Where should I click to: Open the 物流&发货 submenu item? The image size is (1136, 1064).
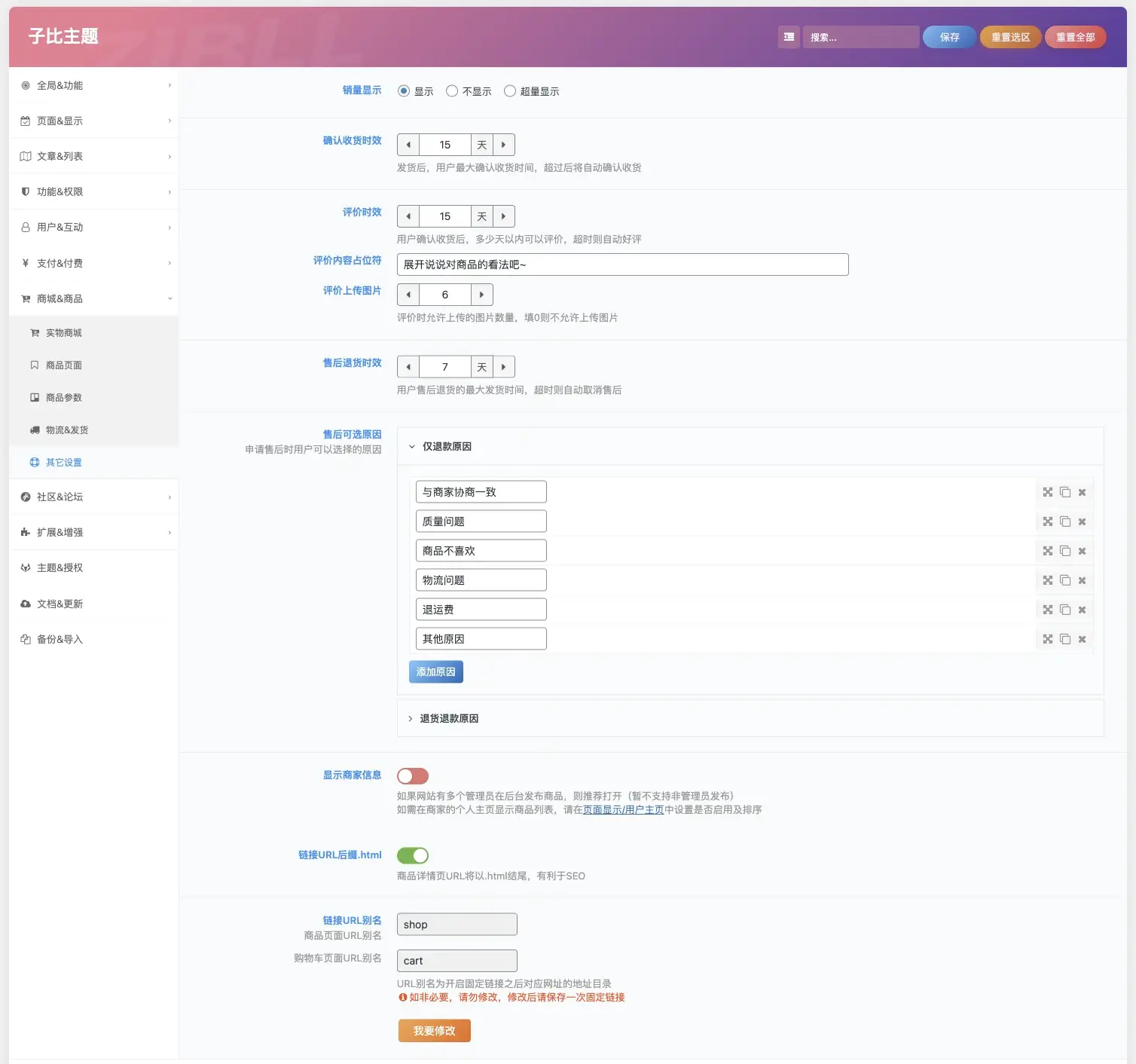pyautogui.click(x=67, y=430)
